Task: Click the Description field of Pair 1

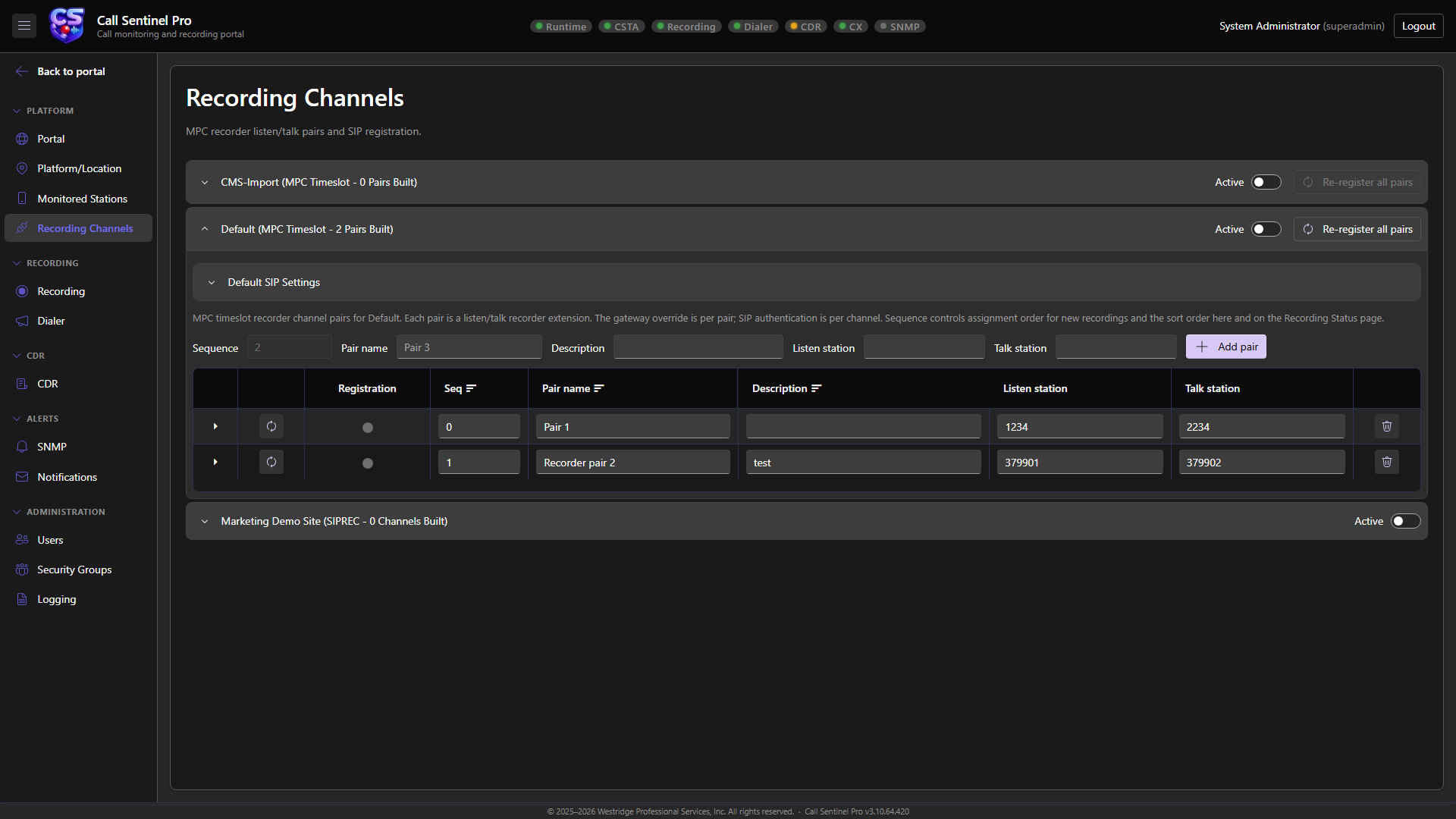Action: pos(864,426)
